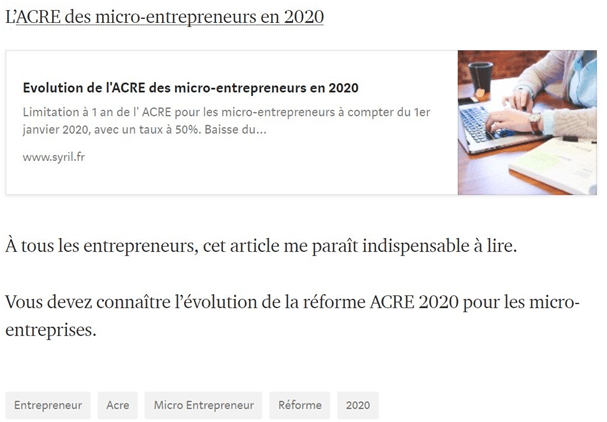Viewport: 607px width, 422px height.
Task: Click the paragraph beginning "À tous les entrepreneurs"
Action: pyautogui.click(x=261, y=246)
